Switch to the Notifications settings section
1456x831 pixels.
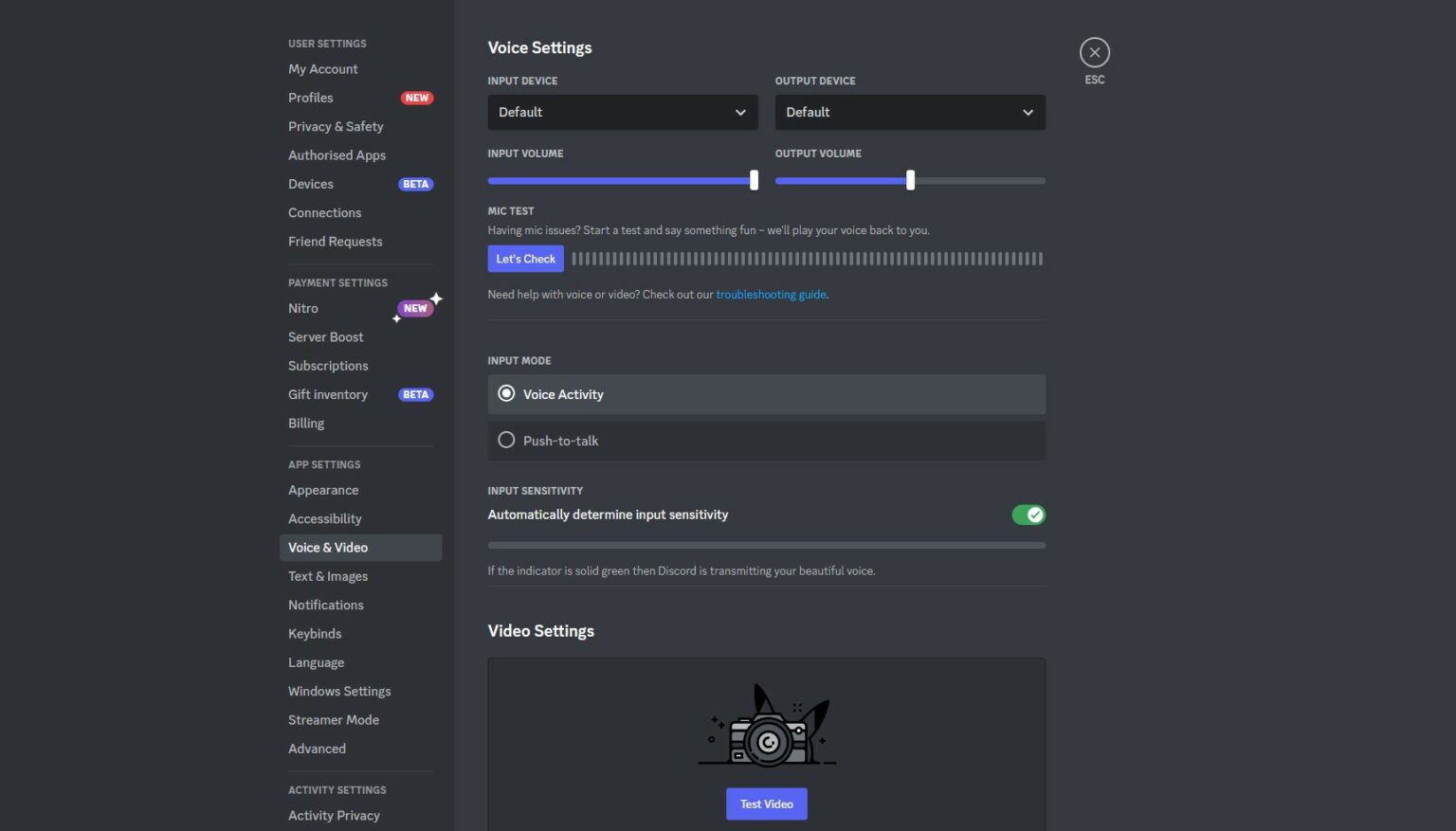(x=326, y=605)
